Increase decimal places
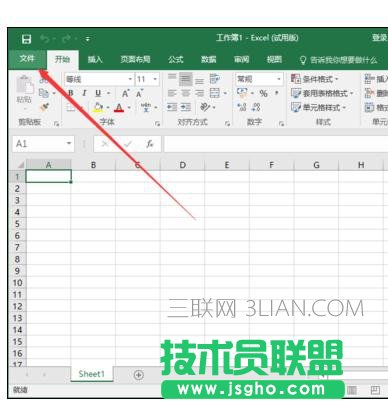This screenshot has height=405, width=388. tap(242, 107)
